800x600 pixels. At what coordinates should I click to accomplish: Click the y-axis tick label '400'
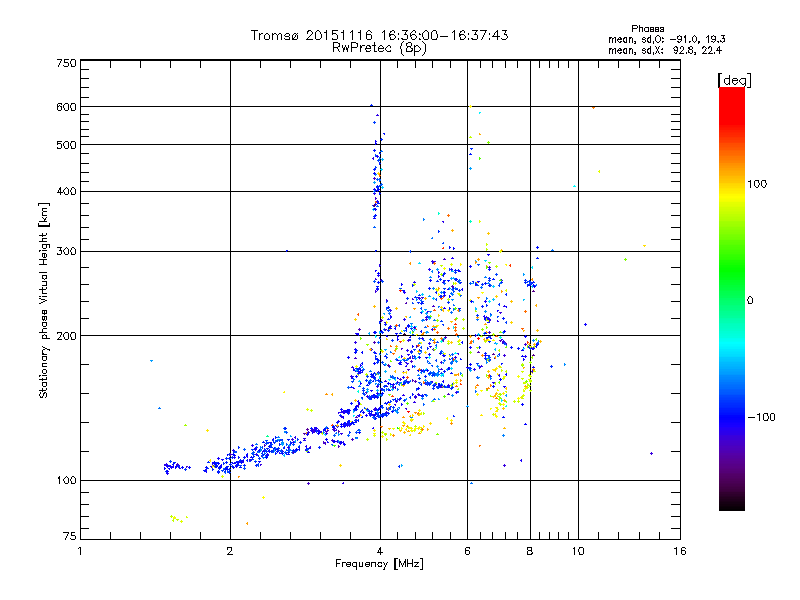[66, 192]
